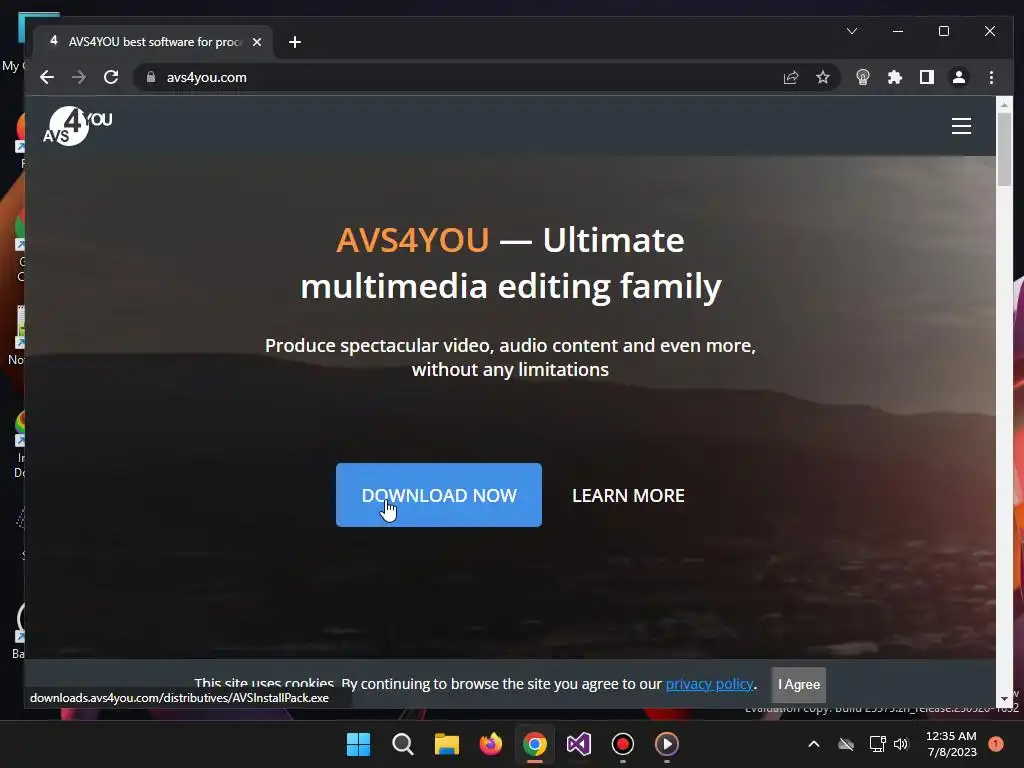Open the privacy policy link
This screenshot has height=768, width=1024.
pos(709,684)
